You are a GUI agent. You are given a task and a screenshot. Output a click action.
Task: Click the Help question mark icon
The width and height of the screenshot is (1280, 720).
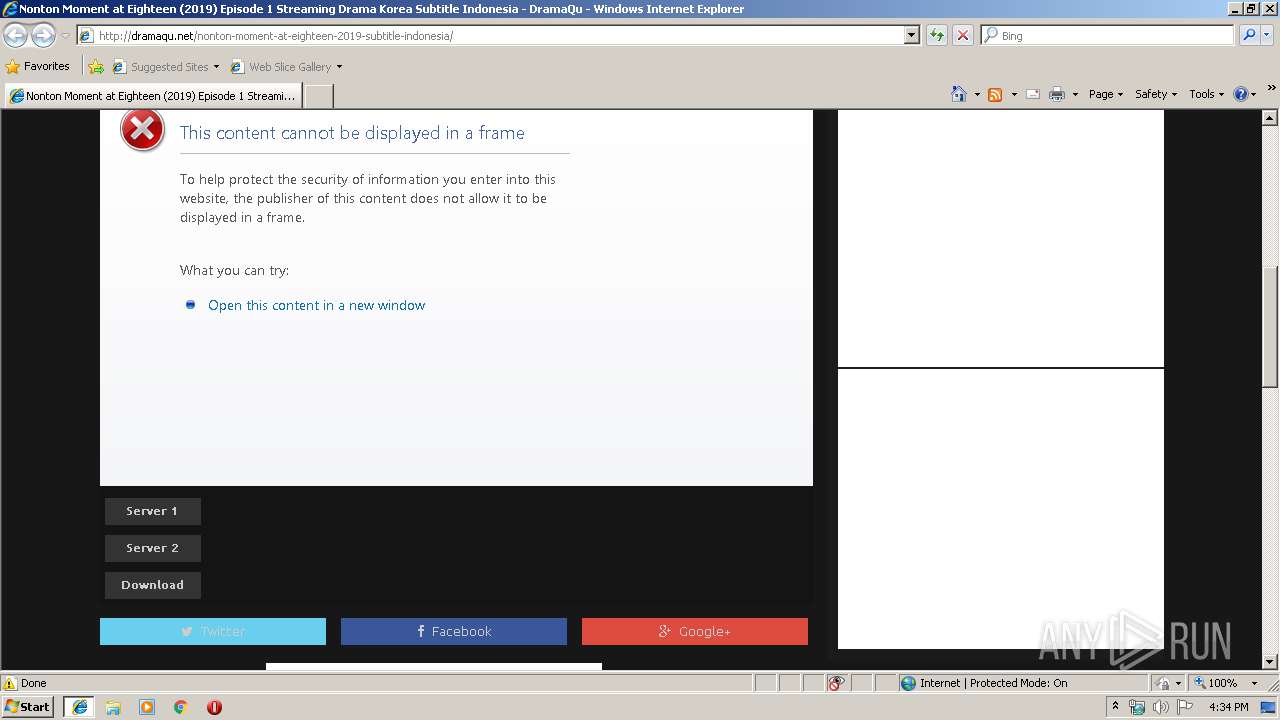click(1241, 94)
